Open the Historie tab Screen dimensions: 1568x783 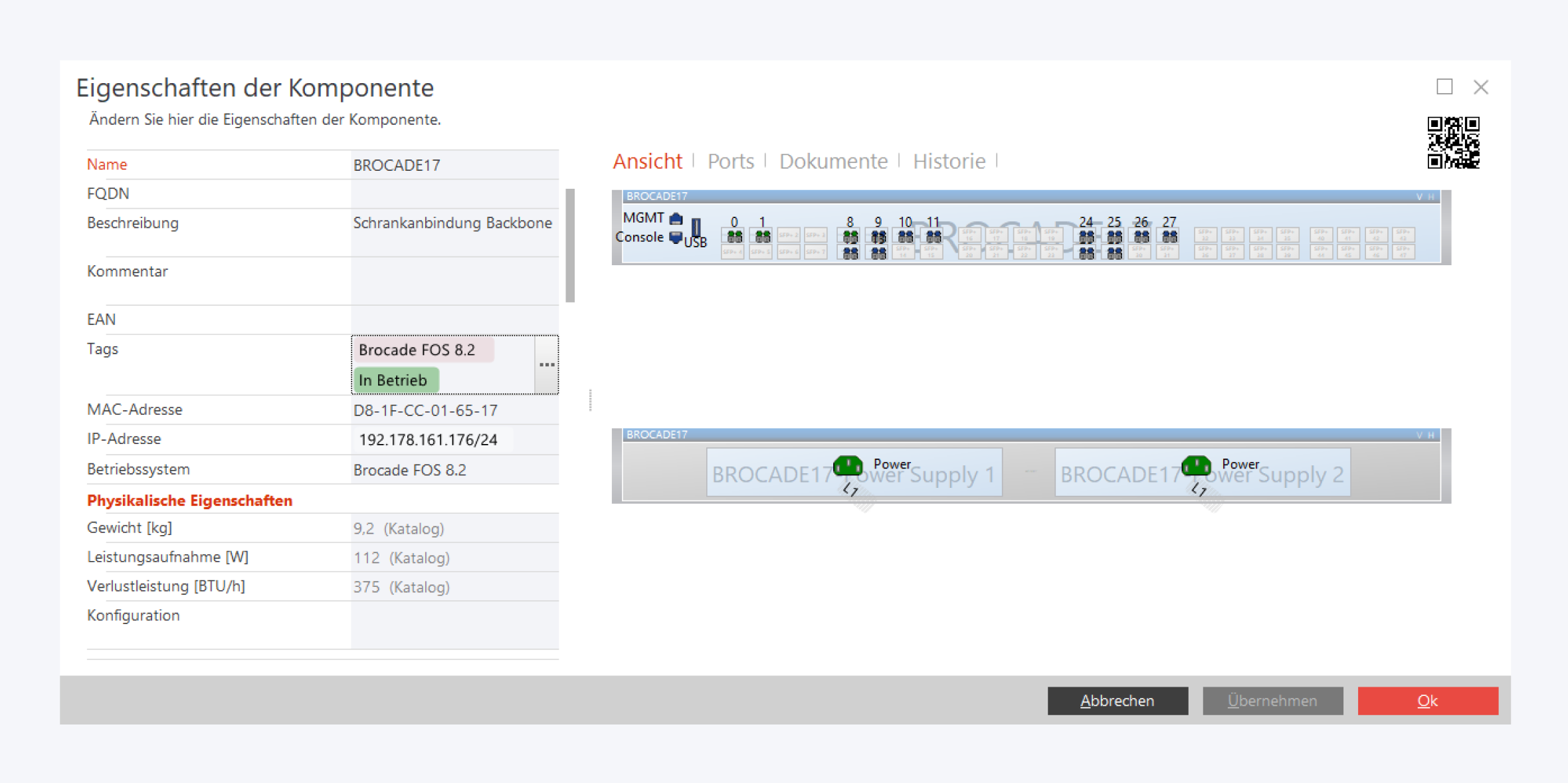click(949, 162)
